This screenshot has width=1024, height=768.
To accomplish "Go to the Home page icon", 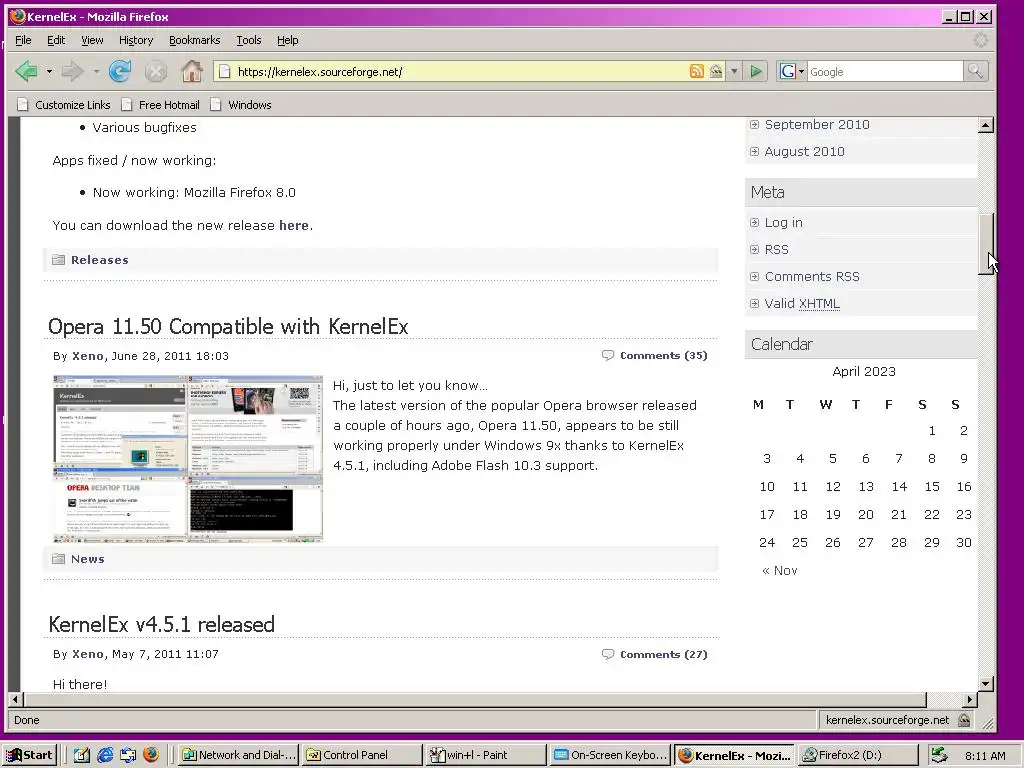I will 191,71.
